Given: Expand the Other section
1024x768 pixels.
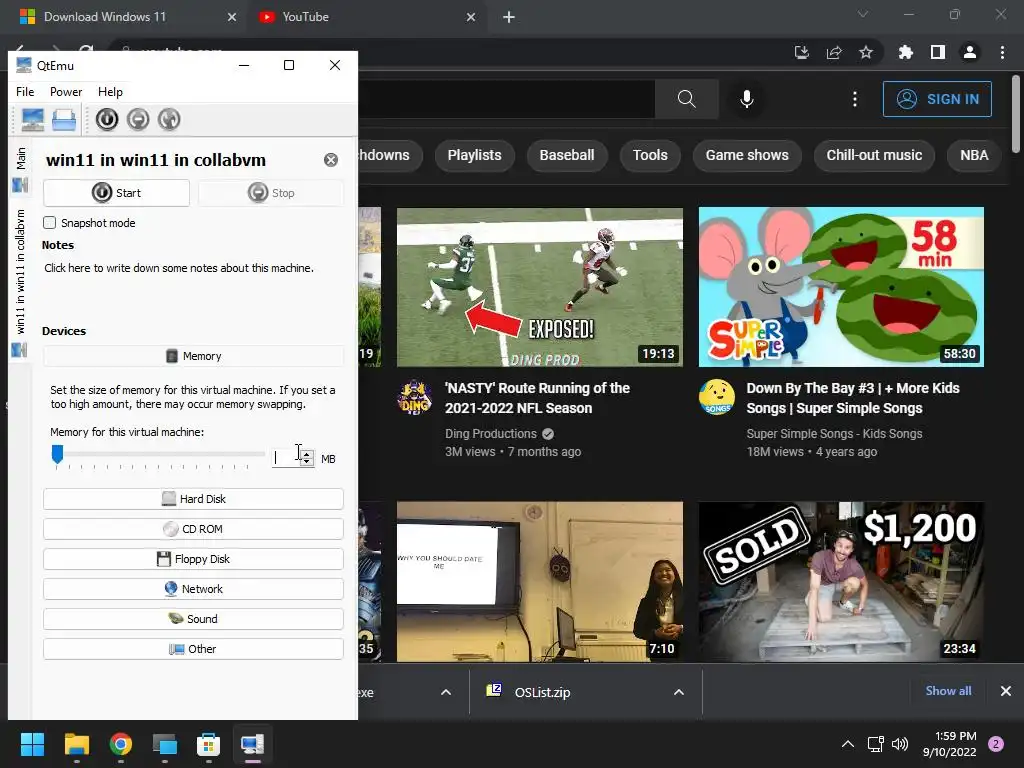Looking at the screenshot, I should 193,649.
